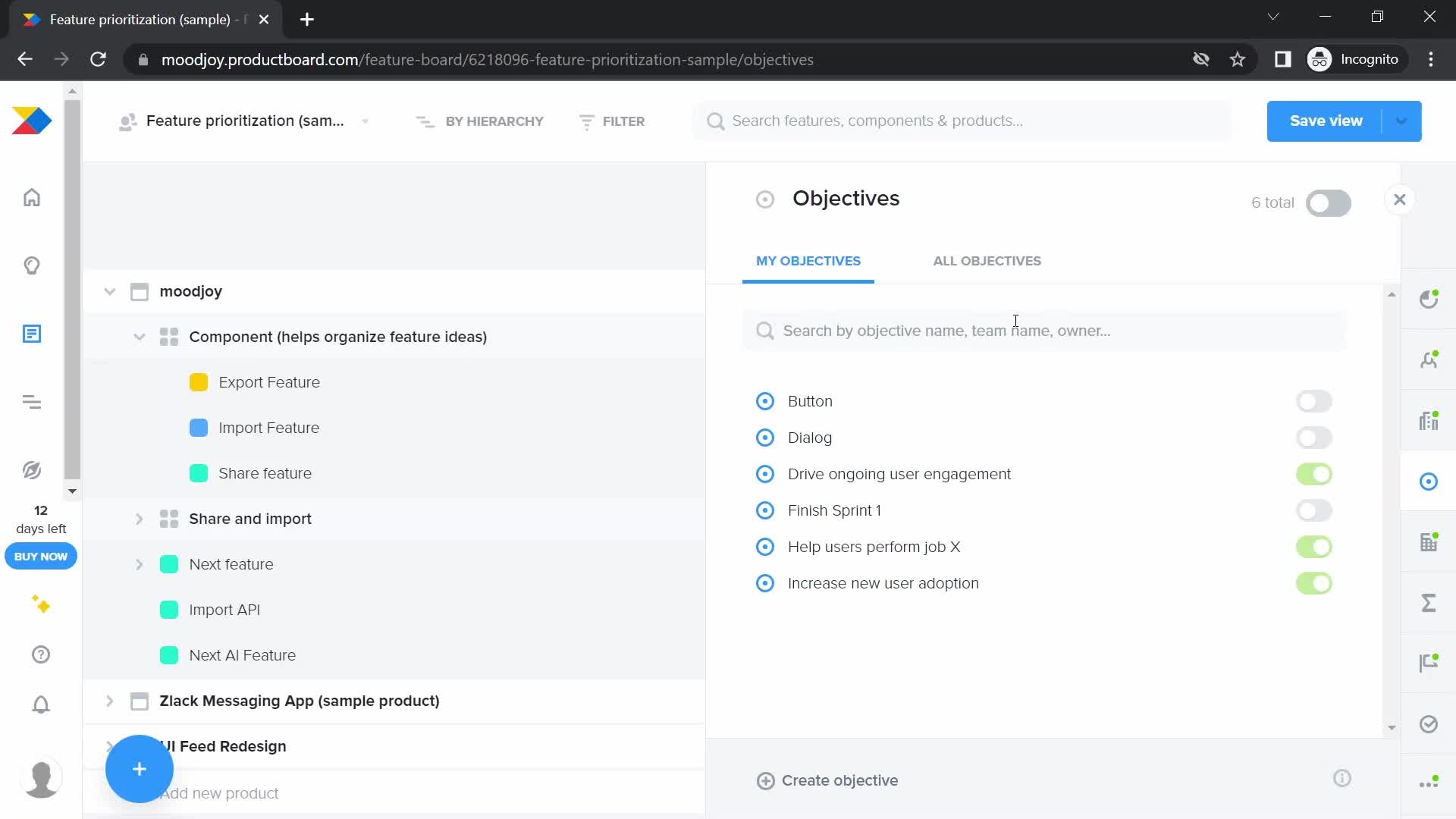Click the blue plus add button

[x=140, y=769]
